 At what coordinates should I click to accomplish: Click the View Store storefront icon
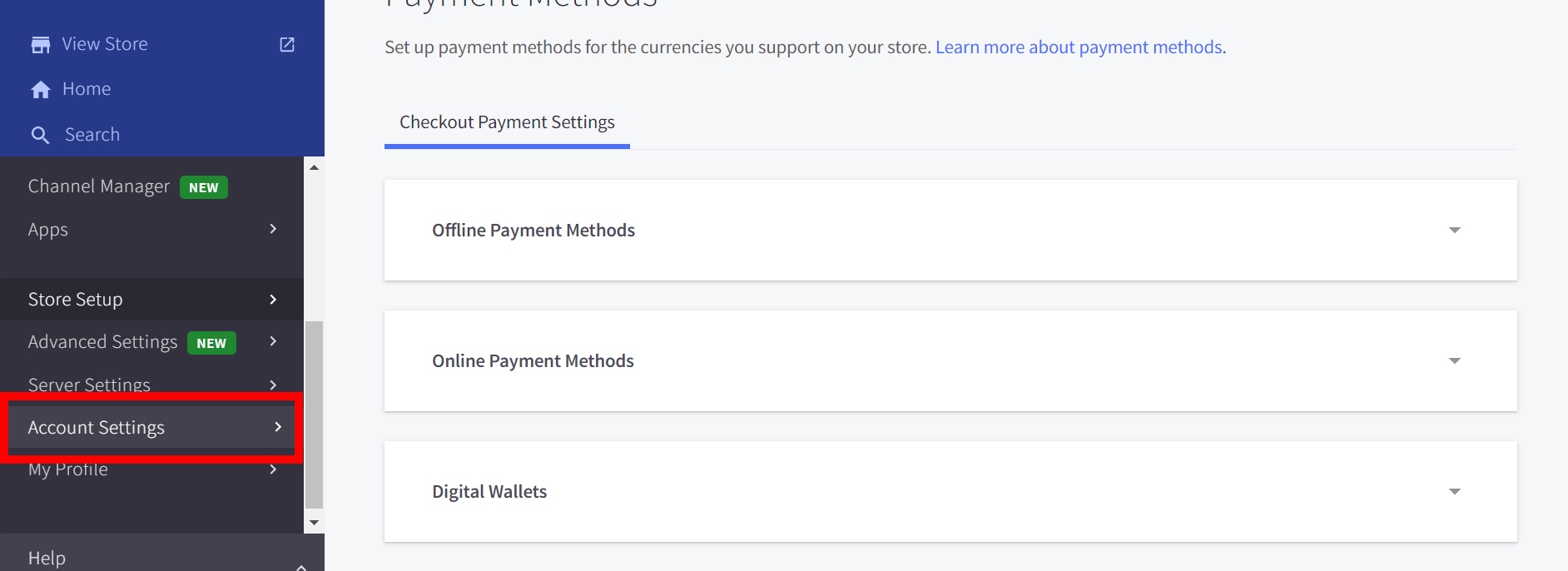click(x=40, y=45)
